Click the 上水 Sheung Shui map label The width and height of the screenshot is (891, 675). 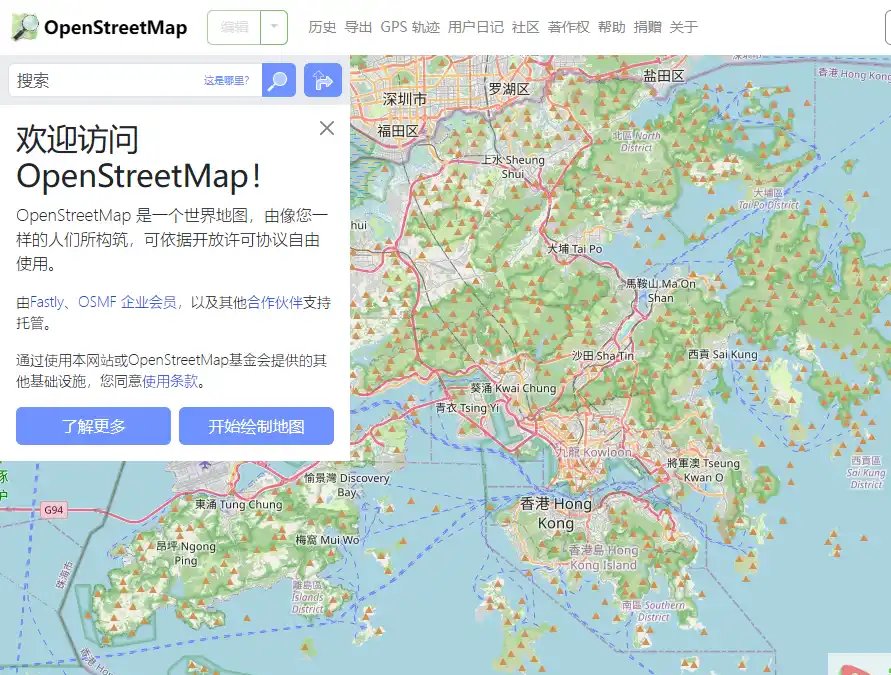514,167
